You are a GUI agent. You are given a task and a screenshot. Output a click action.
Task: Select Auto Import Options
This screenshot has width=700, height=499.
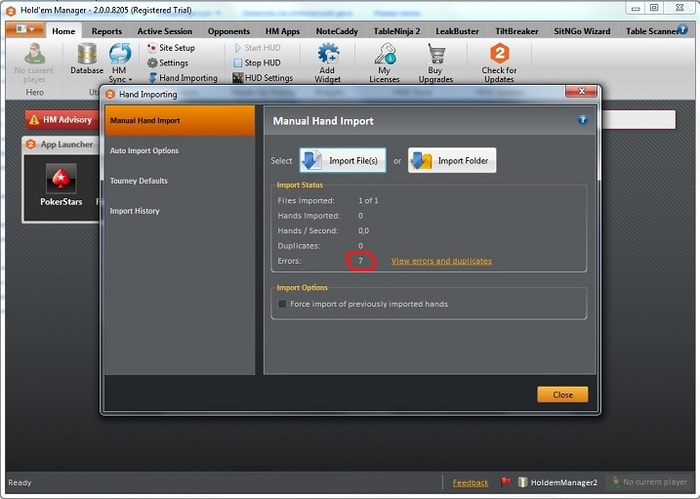(x=180, y=150)
